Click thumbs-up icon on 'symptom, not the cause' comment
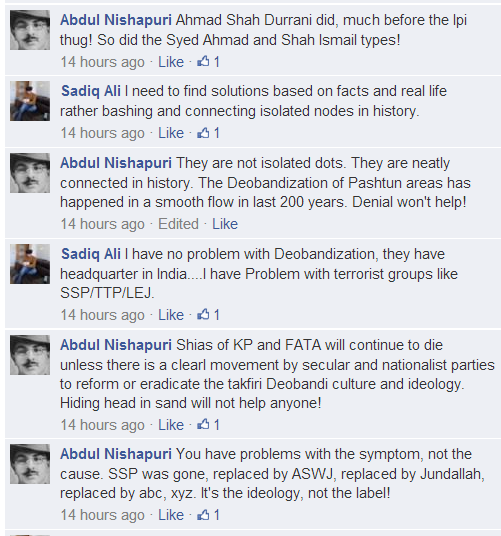501x536 pixels. [x=203, y=515]
